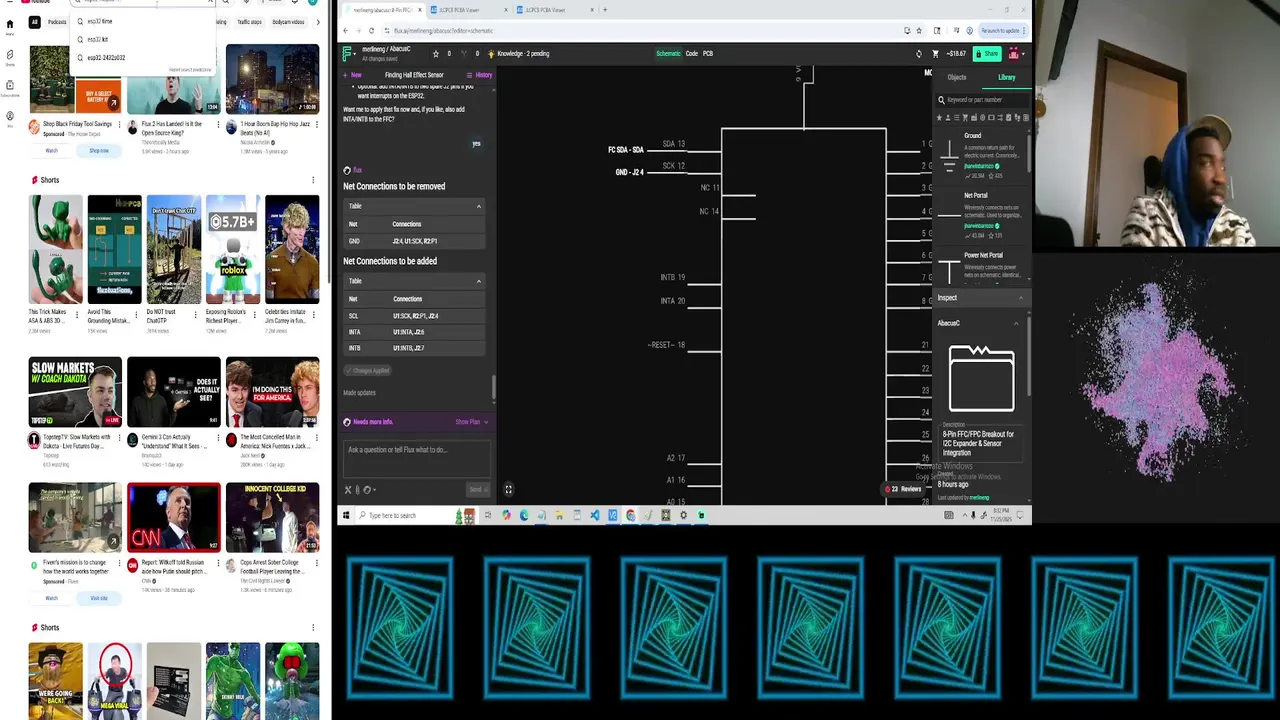This screenshot has width=1280, height=720.
Task: Open YouTube Subscriptions in sidebar
Action: (10, 88)
